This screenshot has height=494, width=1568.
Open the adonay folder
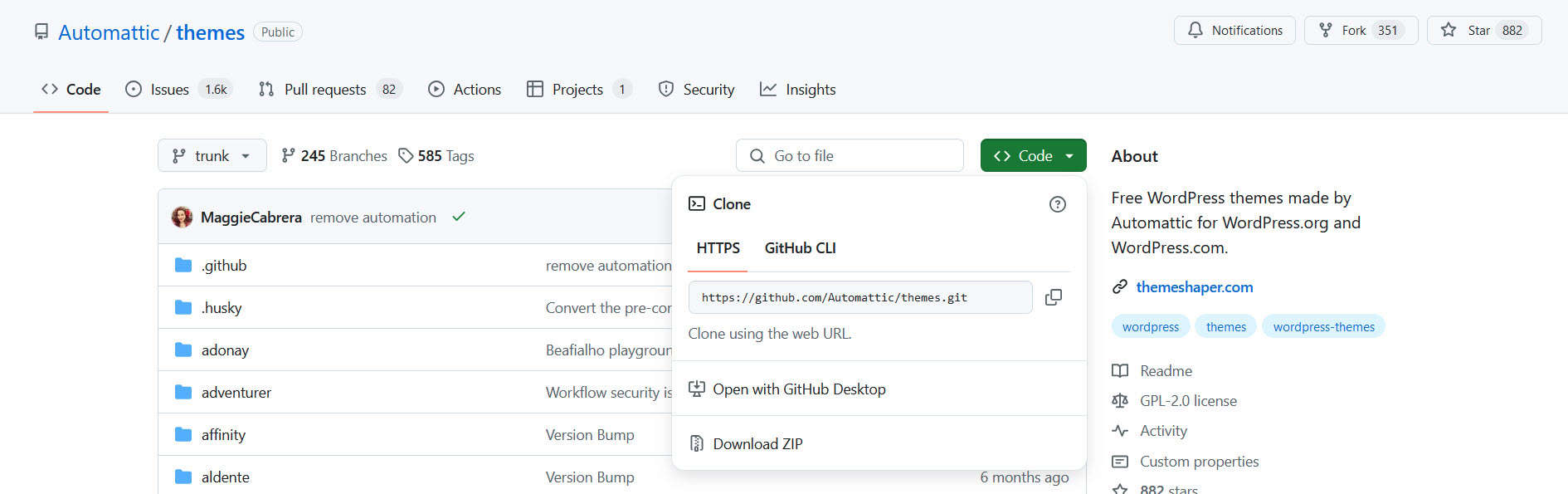(x=225, y=350)
